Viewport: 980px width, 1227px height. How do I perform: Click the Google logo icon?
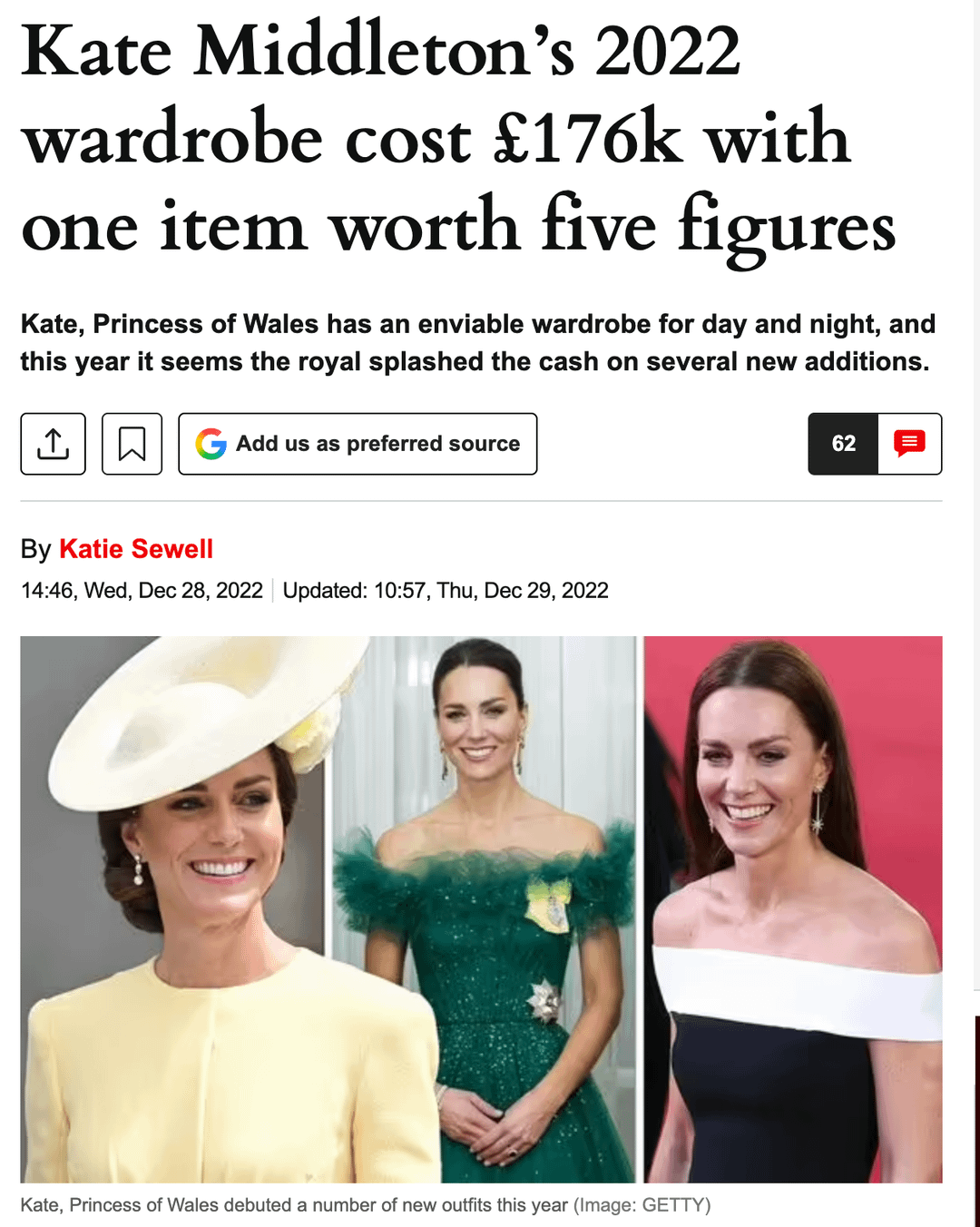point(211,444)
